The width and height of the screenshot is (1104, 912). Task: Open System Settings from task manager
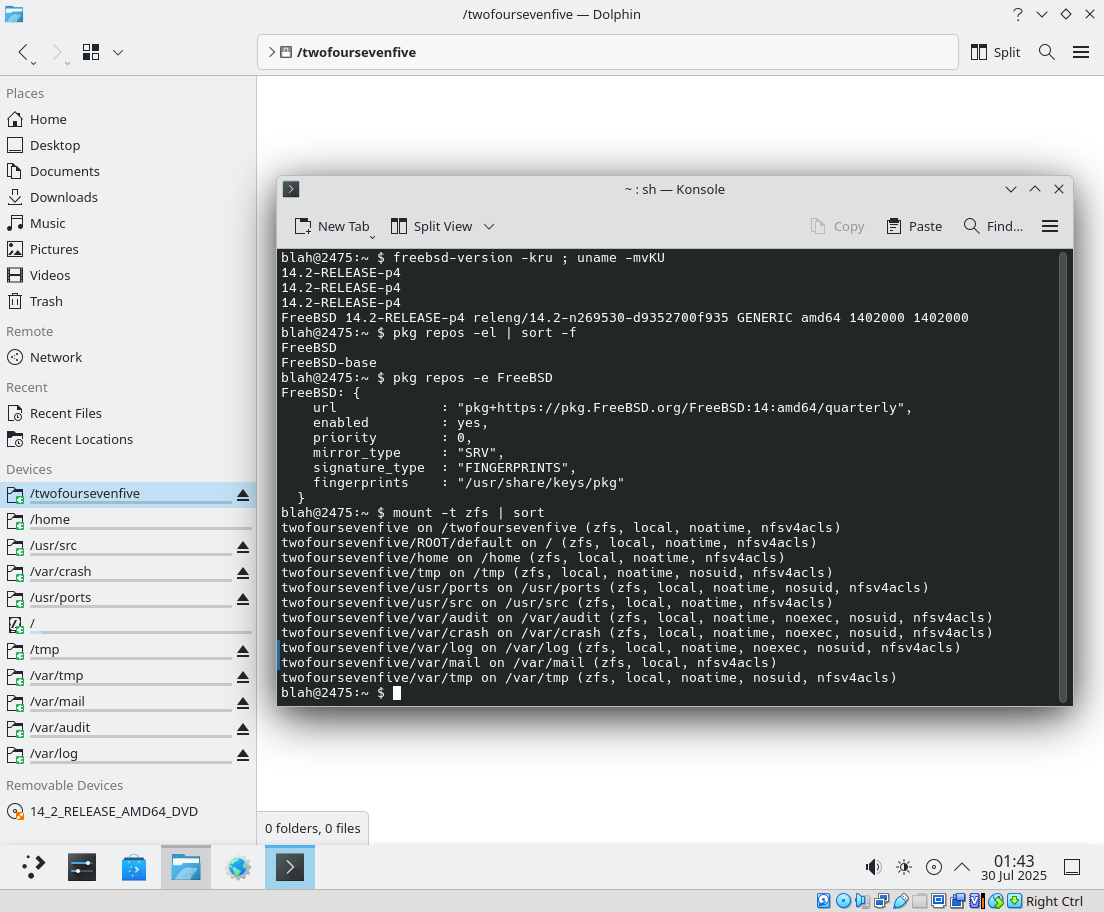[82, 867]
